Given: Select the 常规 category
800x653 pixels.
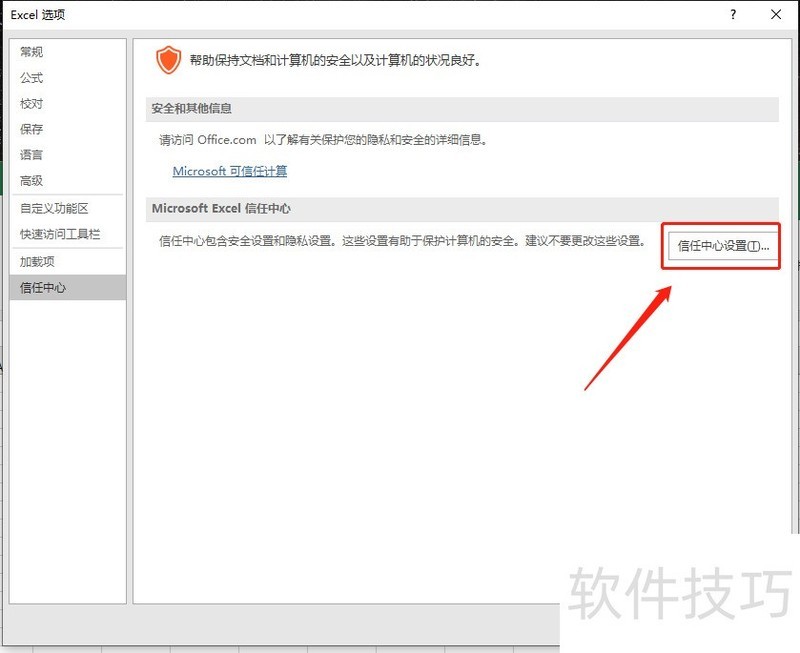Looking at the screenshot, I should [x=32, y=52].
